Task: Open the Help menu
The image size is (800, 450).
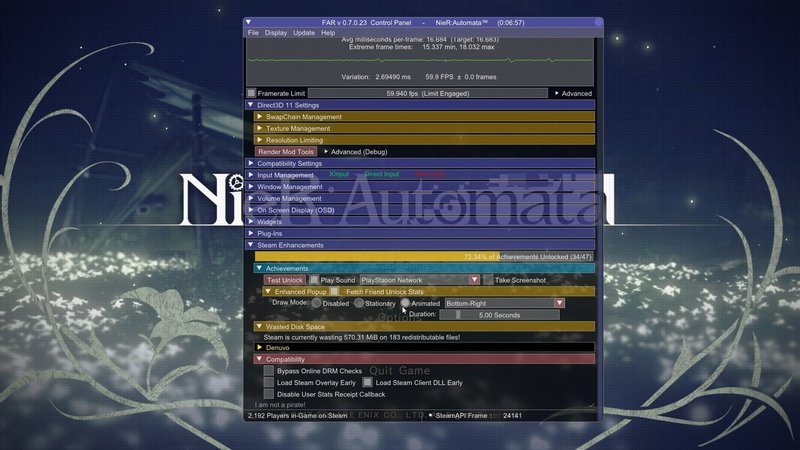Action: [x=328, y=33]
